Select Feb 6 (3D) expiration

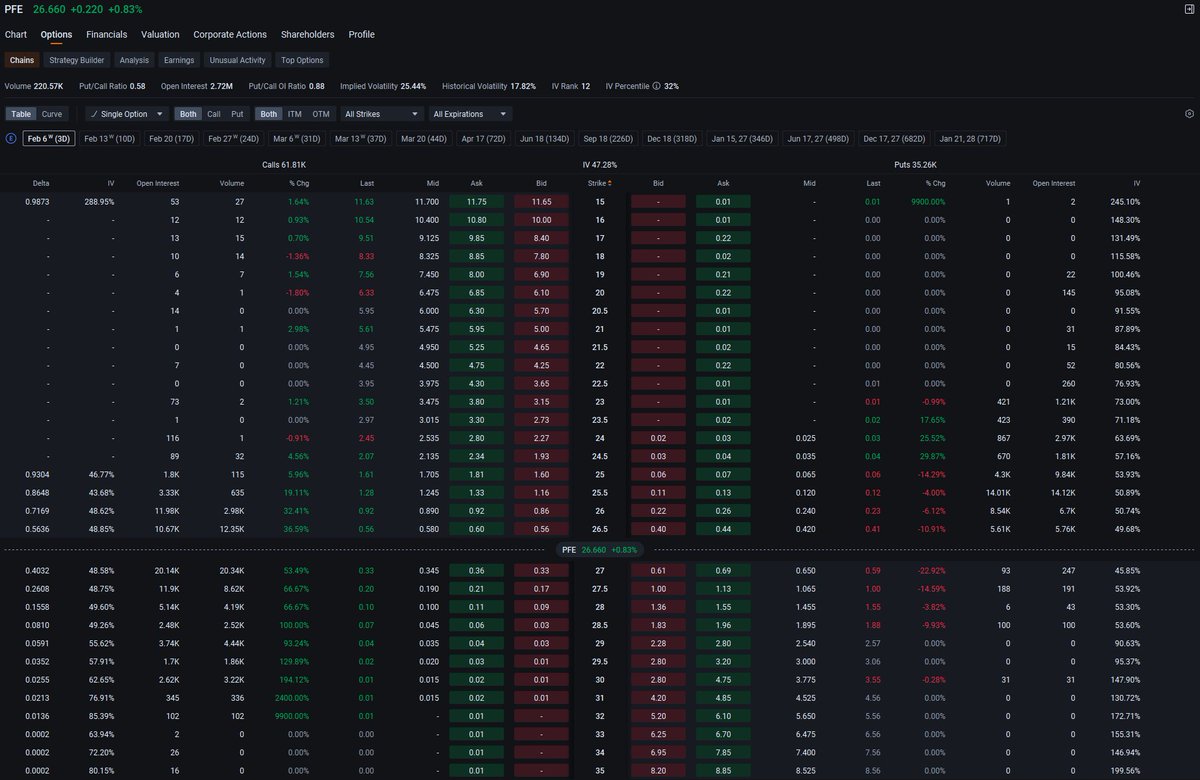click(49, 139)
